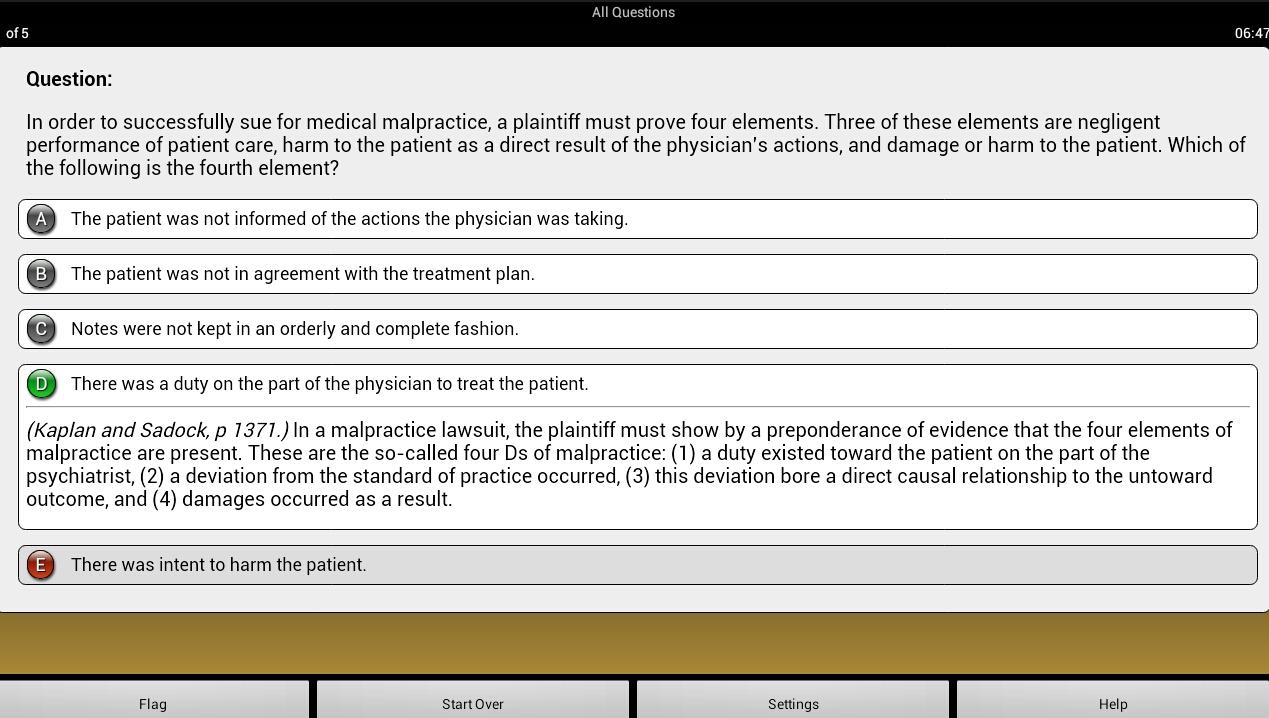Tap the Start Over button
The image size is (1269, 718).
point(473,700)
